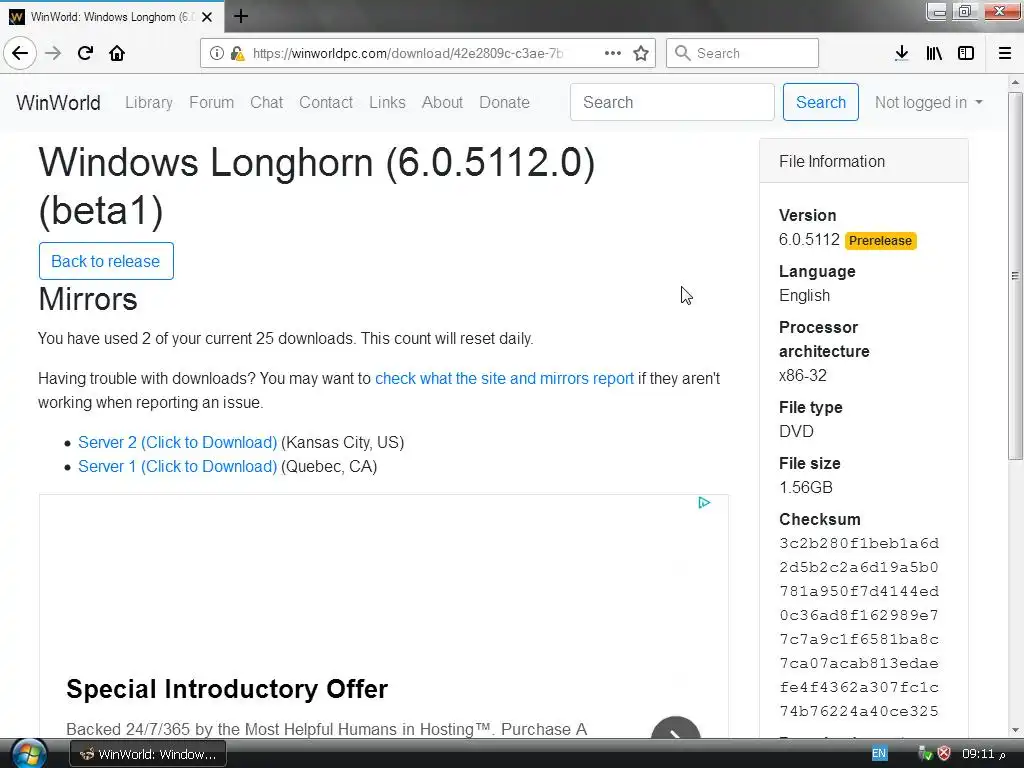Click the Back to release button
The height and width of the screenshot is (768, 1024).
tap(106, 261)
